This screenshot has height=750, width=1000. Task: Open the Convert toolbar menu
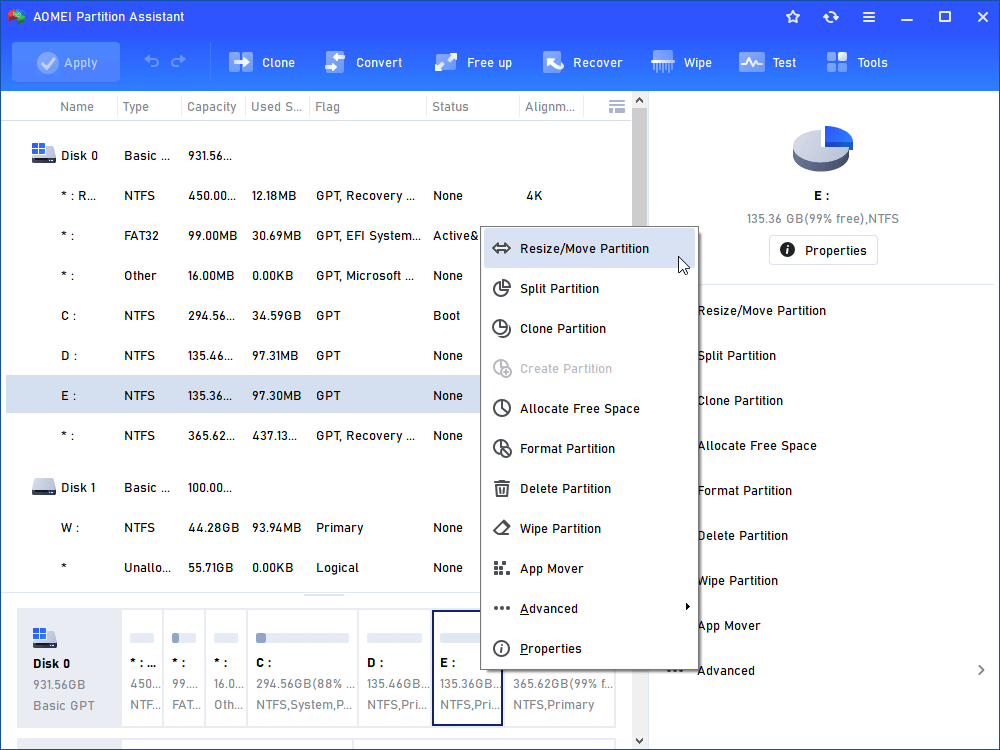pyautogui.click(x=364, y=62)
